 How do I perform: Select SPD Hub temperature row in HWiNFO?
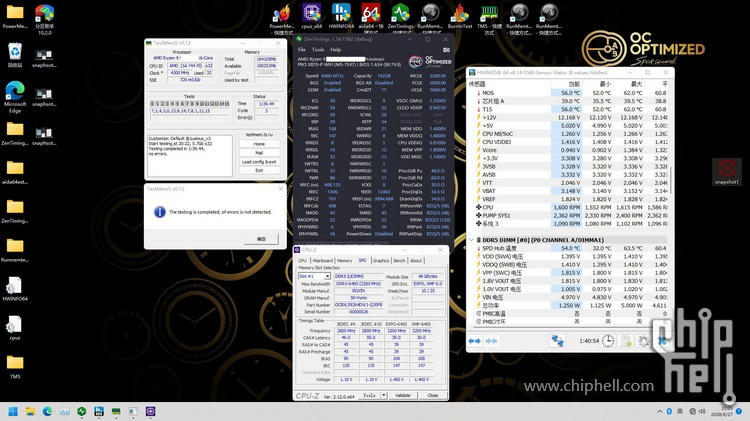569,248
